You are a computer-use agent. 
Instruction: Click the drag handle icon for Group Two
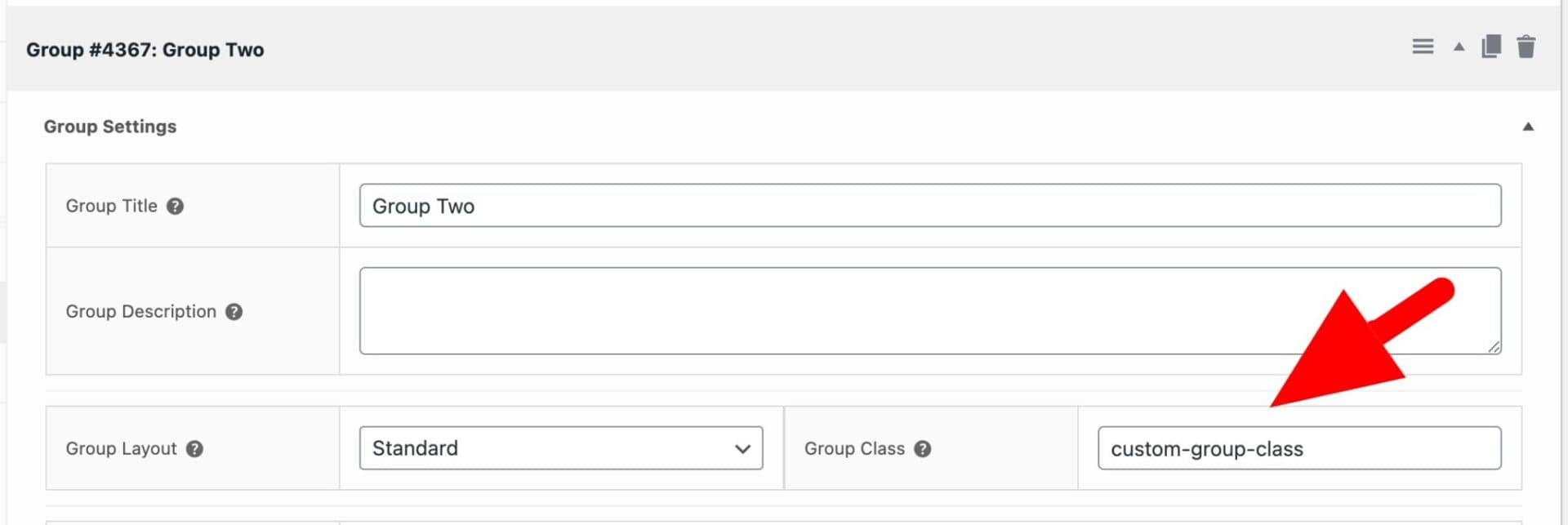tap(1422, 47)
